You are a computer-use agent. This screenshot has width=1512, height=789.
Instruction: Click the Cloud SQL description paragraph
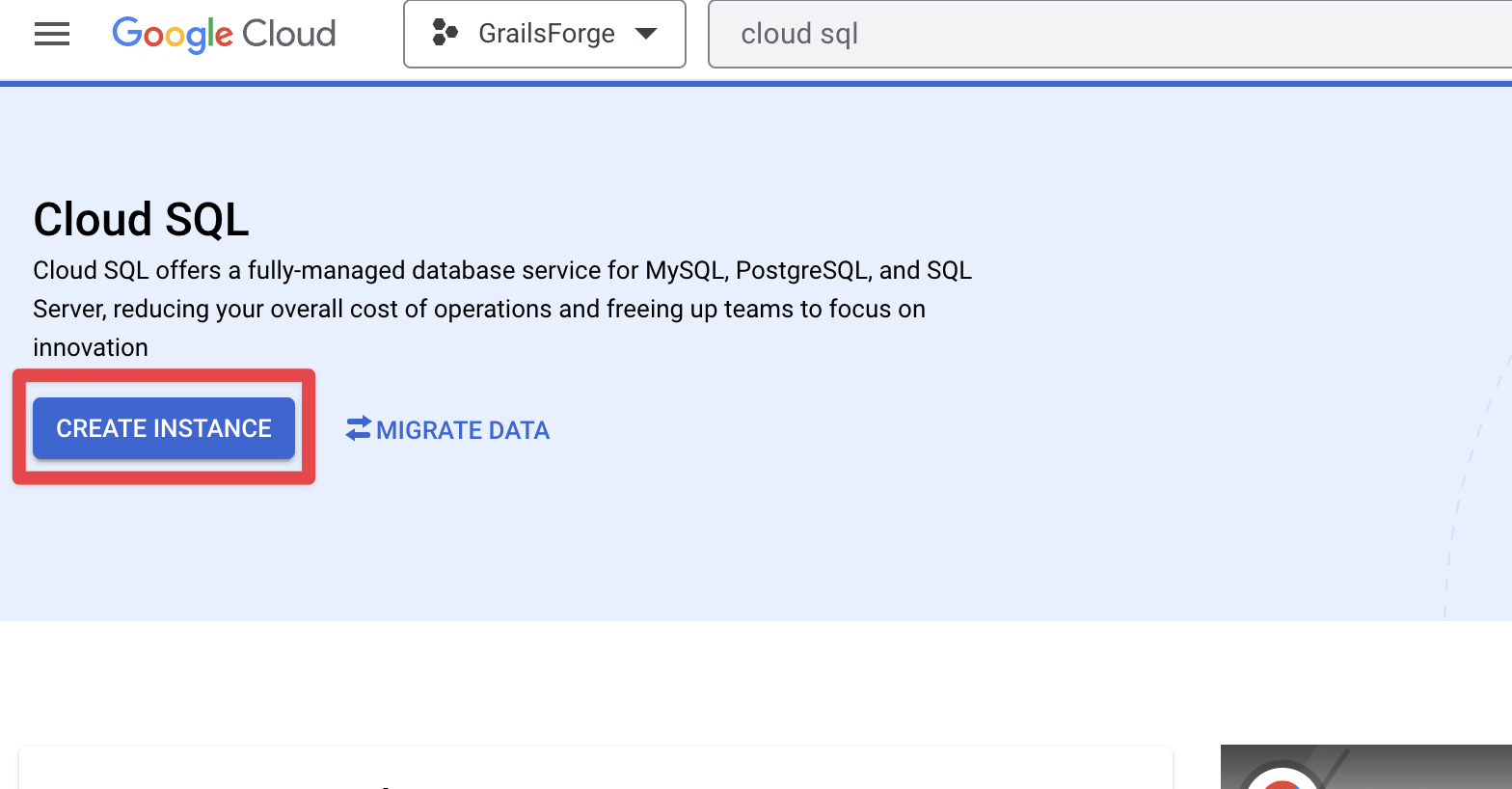point(502,309)
